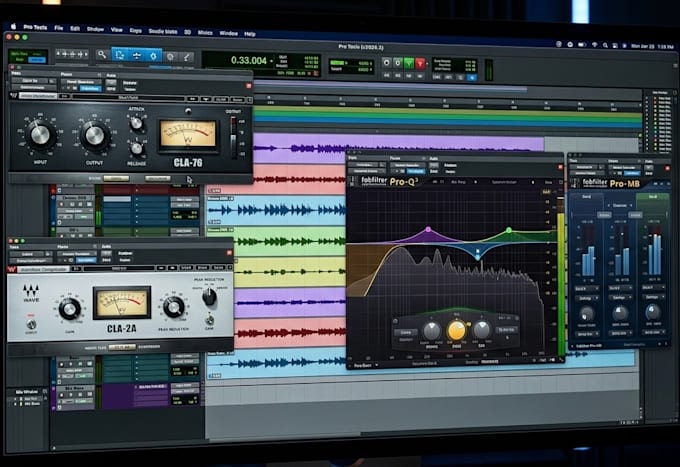Image resolution: width=680 pixels, height=467 pixels.
Task: Select the purple EQ band node in Pro-Q 3
Action: click(x=428, y=229)
